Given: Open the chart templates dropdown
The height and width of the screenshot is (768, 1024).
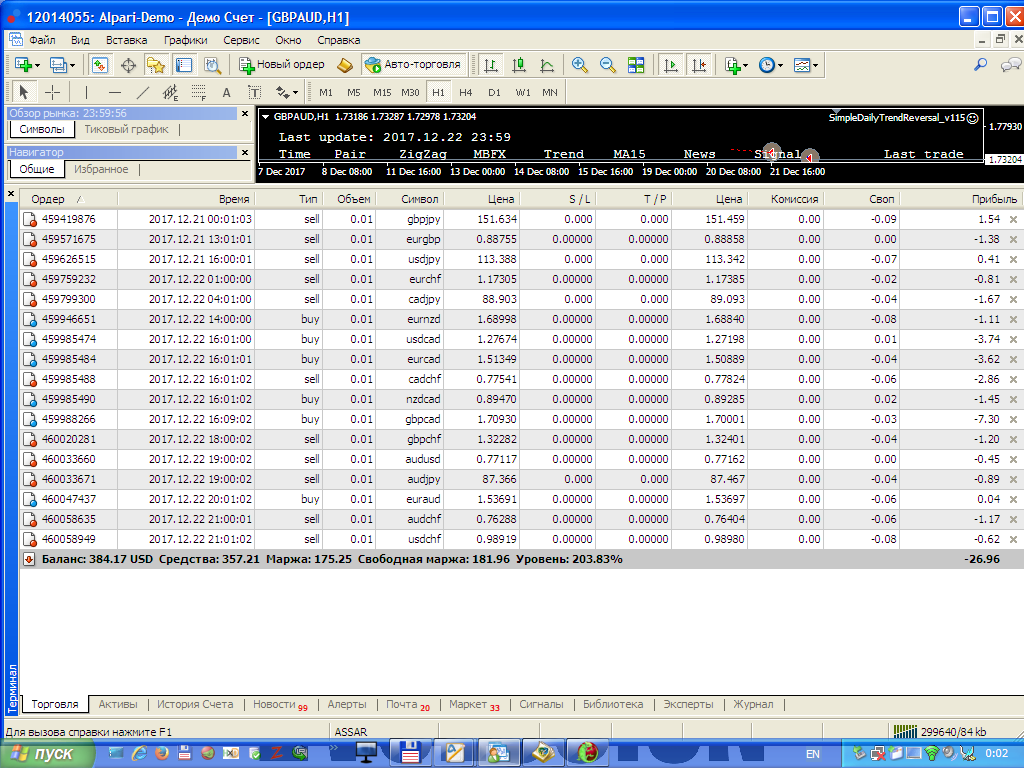Looking at the screenshot, I should pos(806,65).
